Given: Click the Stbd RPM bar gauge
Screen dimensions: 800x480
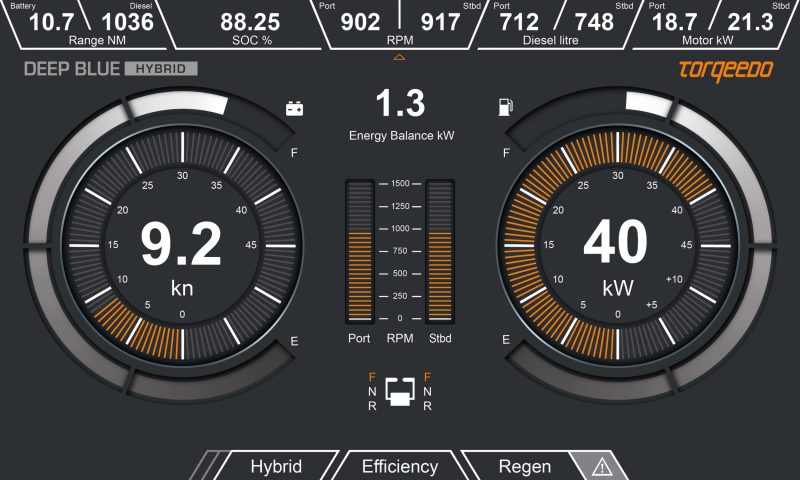Looking at the screenshot, I should pos(440,251).
